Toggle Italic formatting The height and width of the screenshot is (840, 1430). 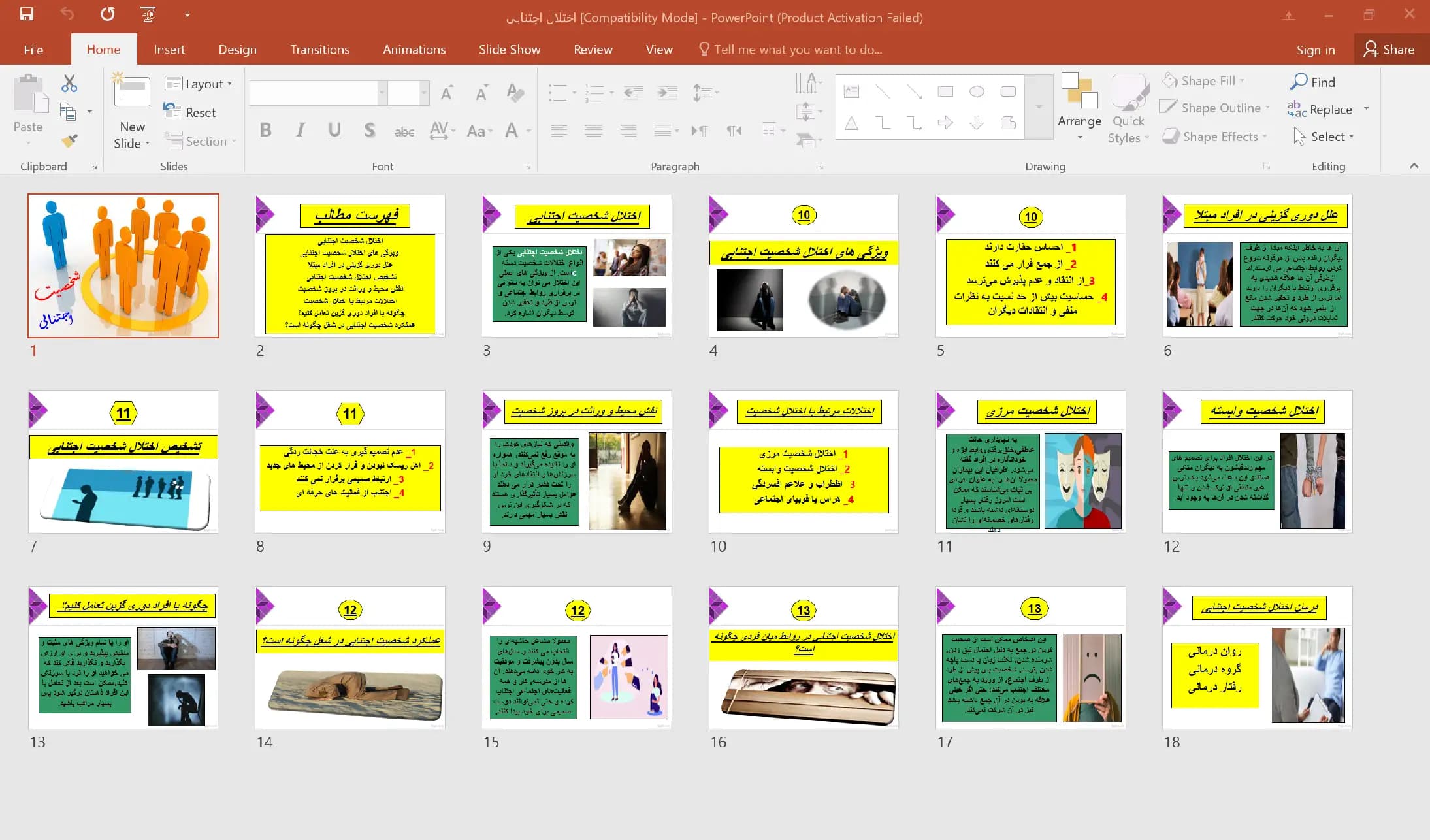coord(300,130)
